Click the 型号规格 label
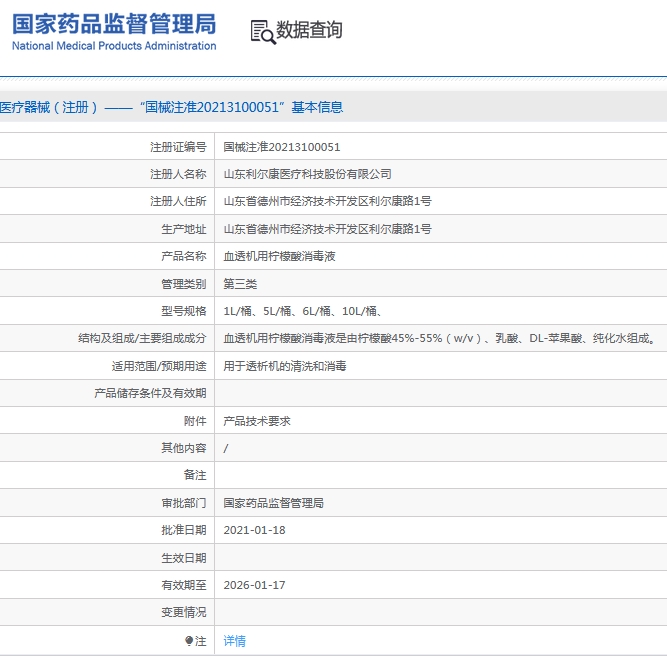The height and width of the screenshot is (664, 667). pos(184,311)
